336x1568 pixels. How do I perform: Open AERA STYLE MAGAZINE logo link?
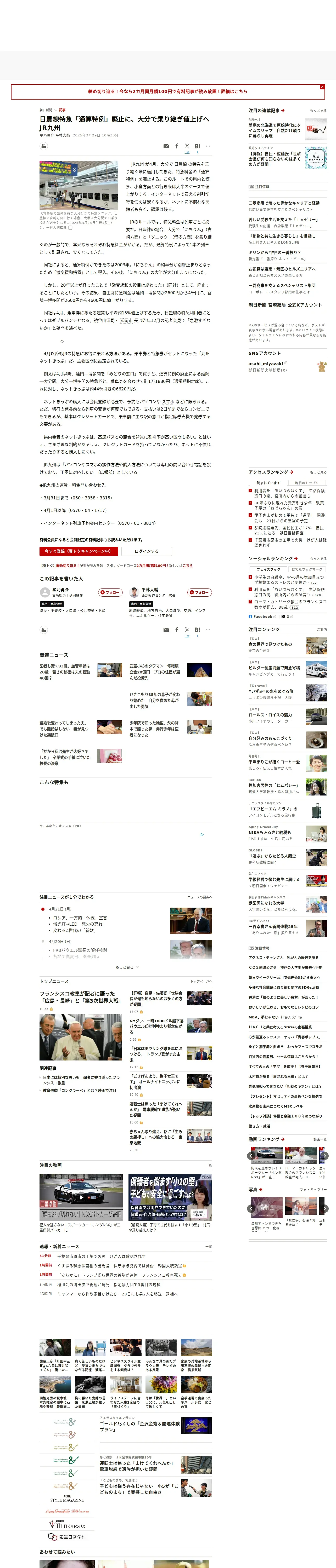[x=66, y=1498]
